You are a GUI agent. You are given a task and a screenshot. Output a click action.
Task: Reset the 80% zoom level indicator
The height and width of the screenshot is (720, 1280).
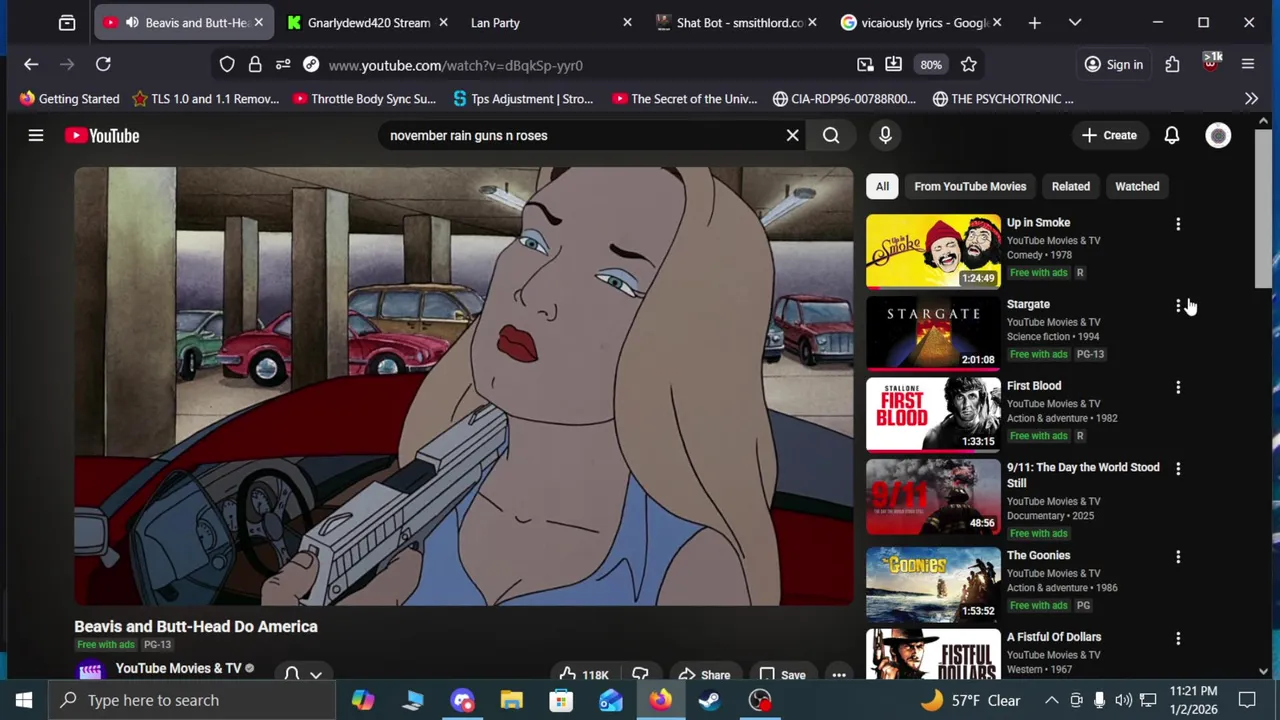pyautogui.click(x=931, y=65)
